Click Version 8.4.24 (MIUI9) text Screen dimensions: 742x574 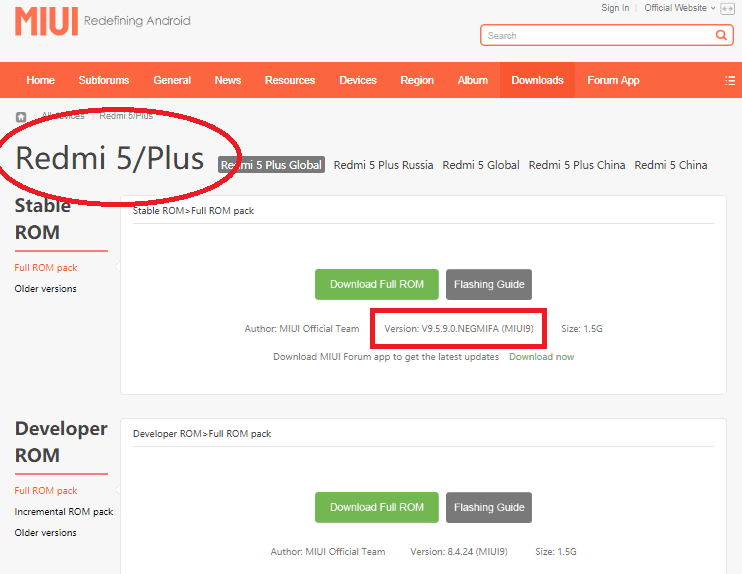click(459, 552)
